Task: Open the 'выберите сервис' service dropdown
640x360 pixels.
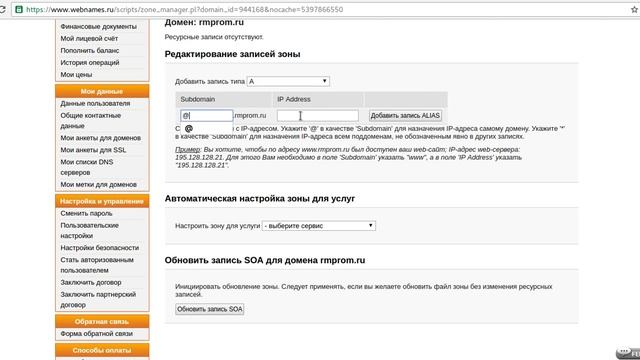Action: (318, 226)
